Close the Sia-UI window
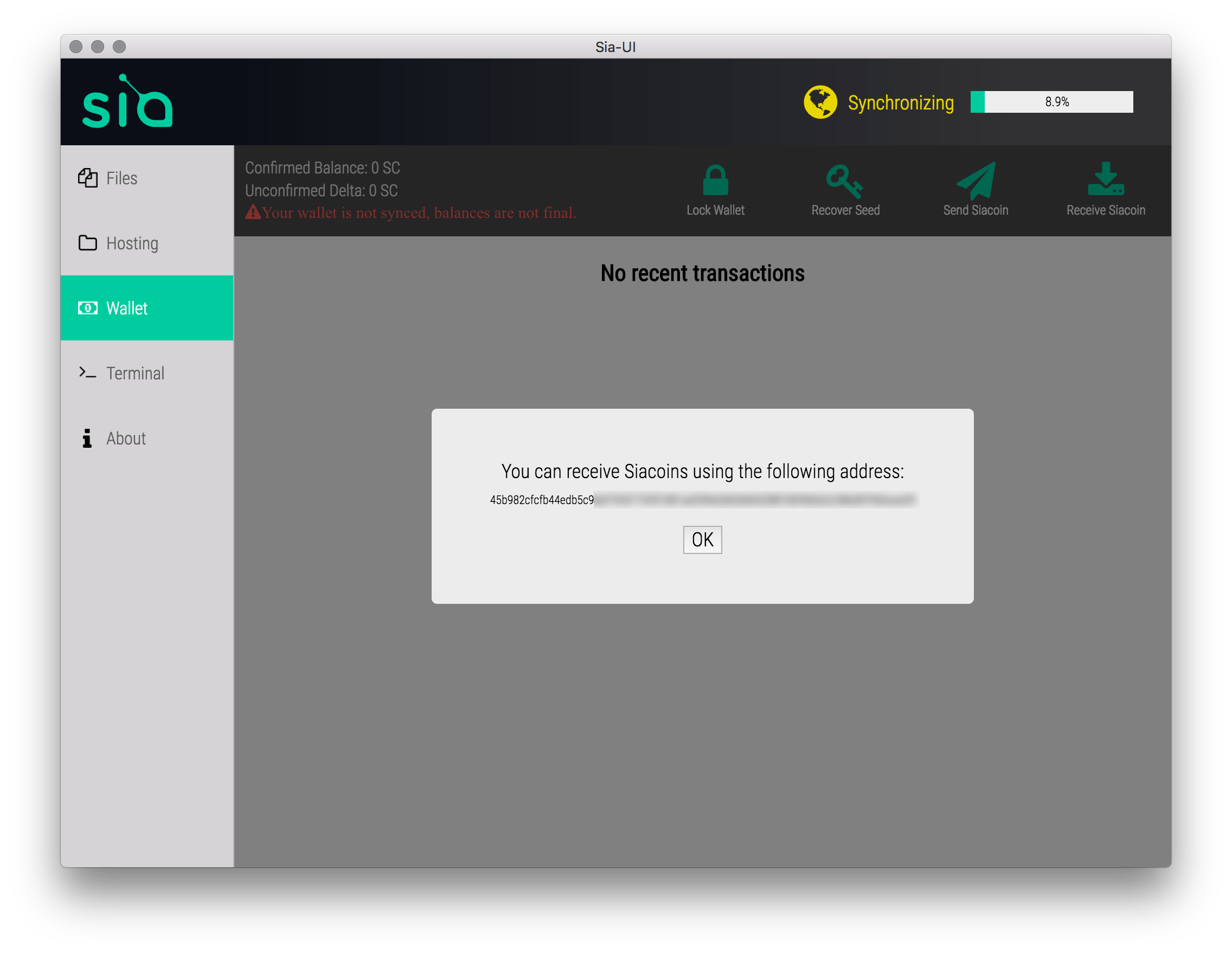Image resolution: width=1232 pixels, height=954 pixels. pyautogui.click(x=76, y=47)
